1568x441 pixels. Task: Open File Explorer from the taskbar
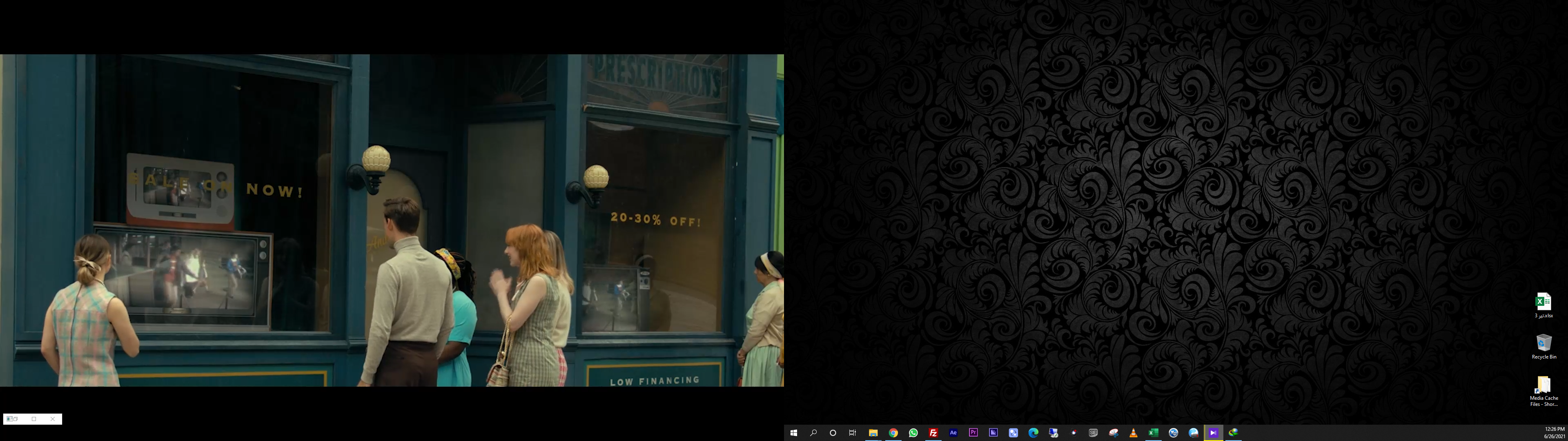pos(873,432)
